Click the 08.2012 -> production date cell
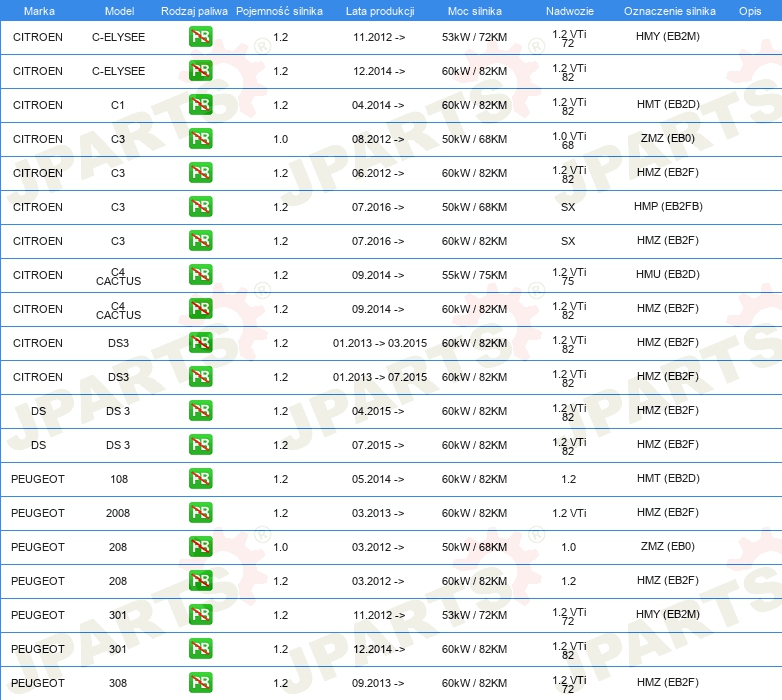Viewport: 782px width, 700px height. (x=378, y=139)
